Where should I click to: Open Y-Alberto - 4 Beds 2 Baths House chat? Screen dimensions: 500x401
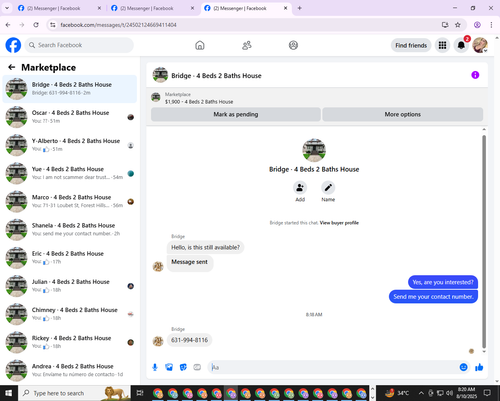[69, 145]
